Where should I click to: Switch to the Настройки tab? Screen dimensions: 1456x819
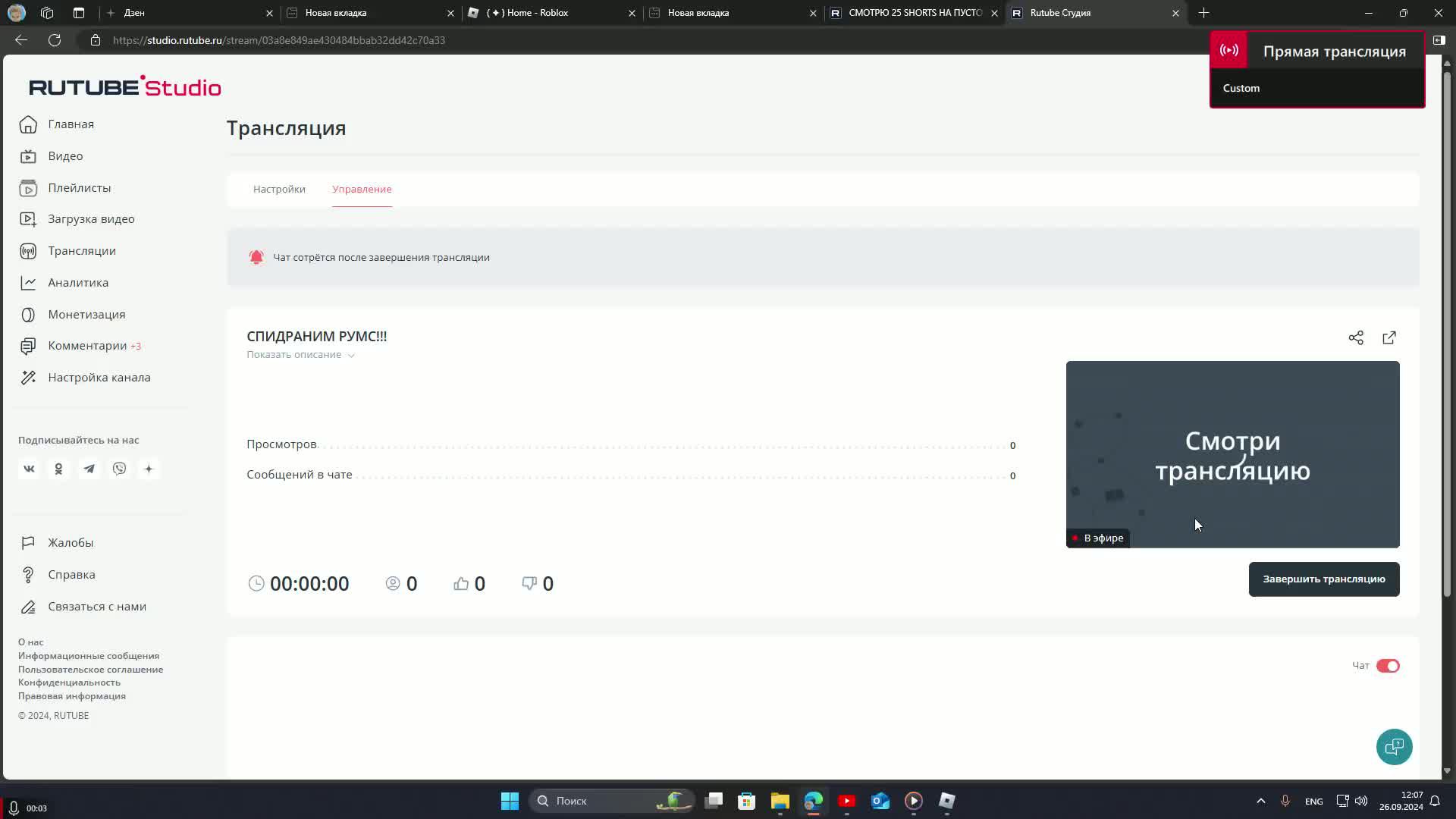[279, 190]
